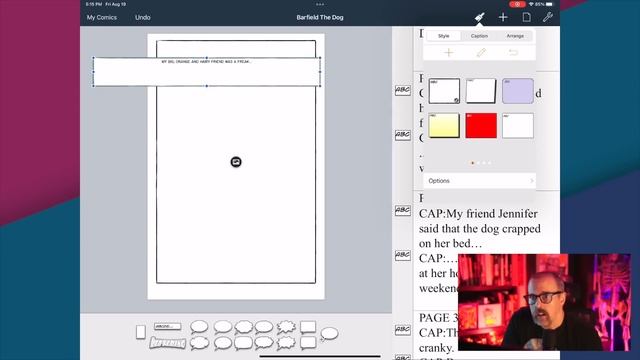Pick the first wavy speech balloon, bottom row
Viewport: 640px width, 360px height.
(199, 343)
